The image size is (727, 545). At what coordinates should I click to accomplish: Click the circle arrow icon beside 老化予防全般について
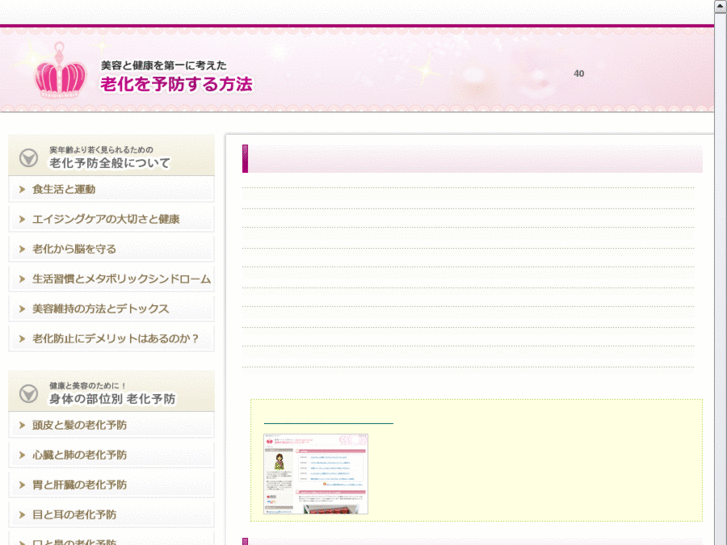coord(28,158)
